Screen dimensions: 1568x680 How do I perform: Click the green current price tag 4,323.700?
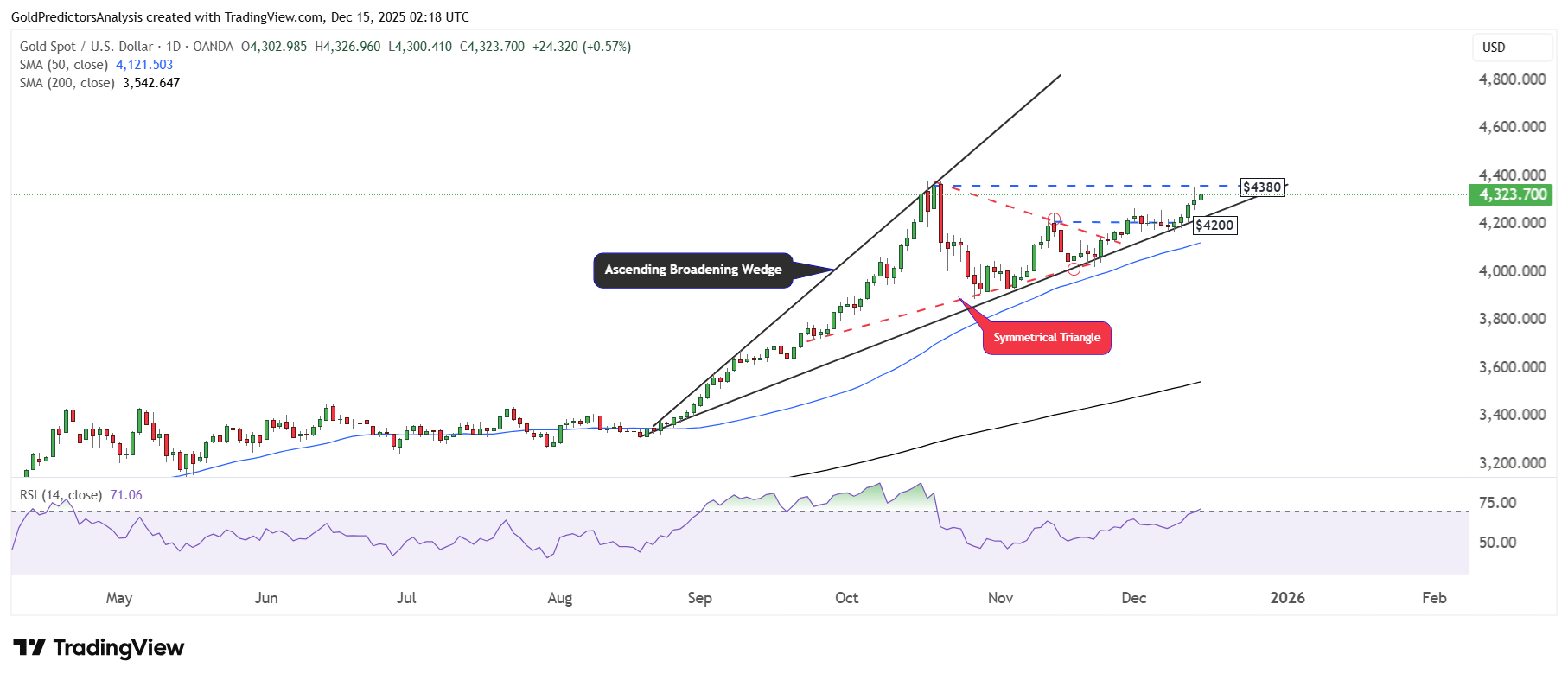click(x=1512, y=194)
